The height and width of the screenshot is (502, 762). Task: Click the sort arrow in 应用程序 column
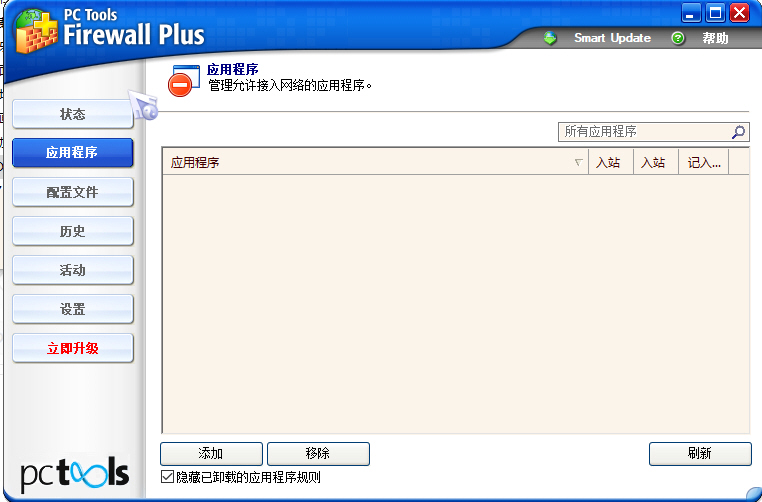(x=578, y=162)
